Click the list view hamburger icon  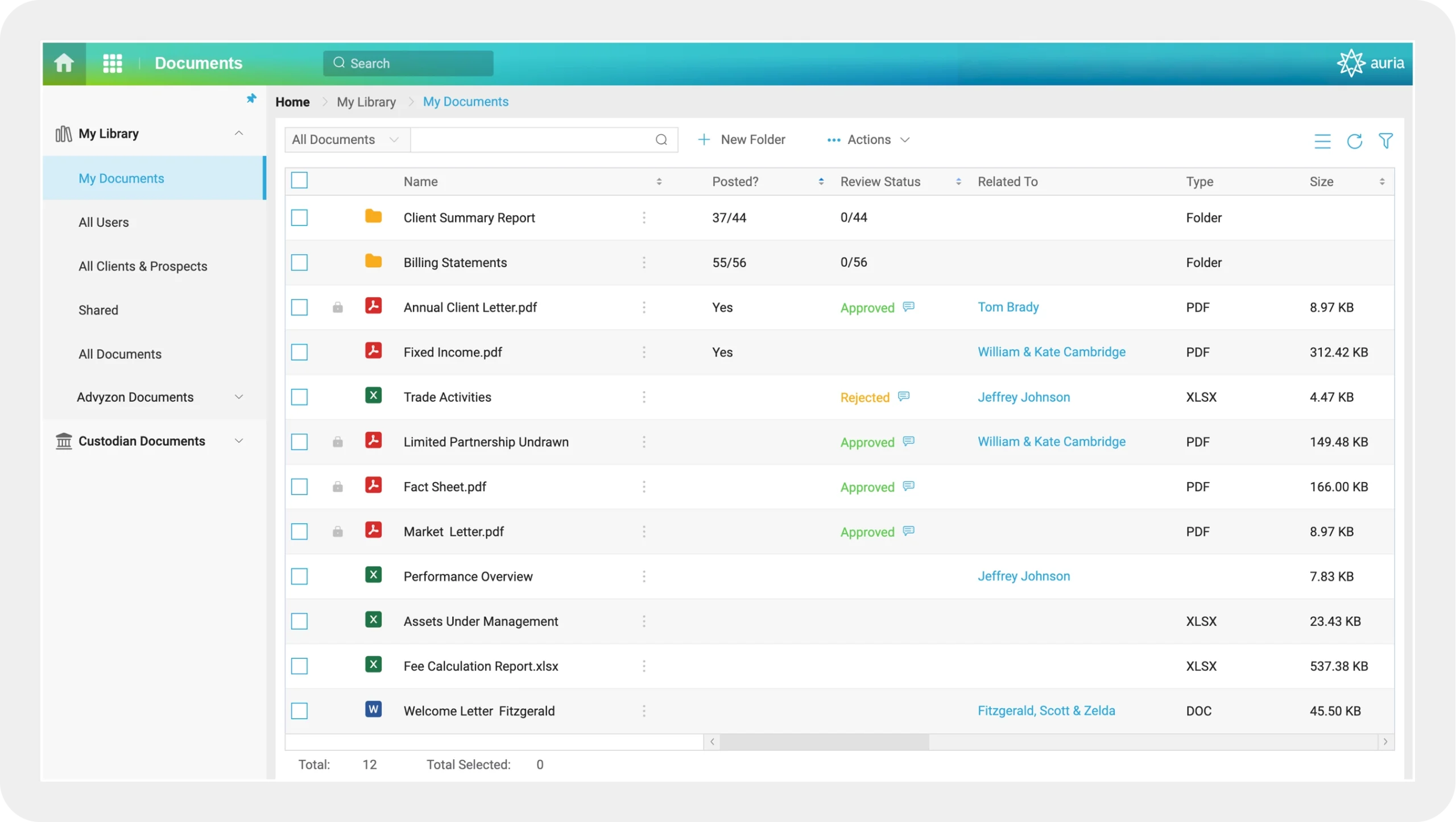pos(1322,140)
